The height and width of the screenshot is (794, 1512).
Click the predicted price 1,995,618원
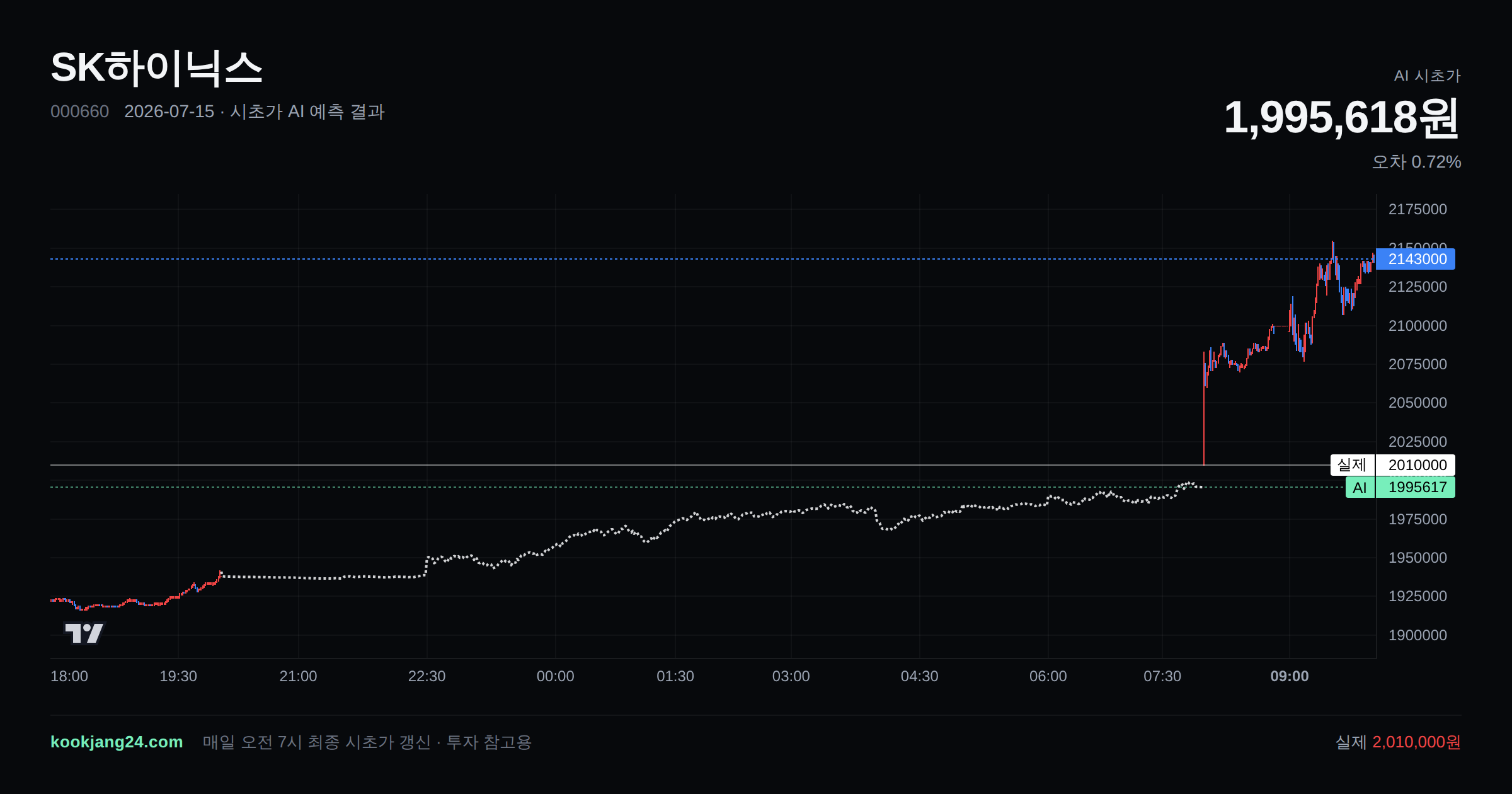(x=1341, y=117)
